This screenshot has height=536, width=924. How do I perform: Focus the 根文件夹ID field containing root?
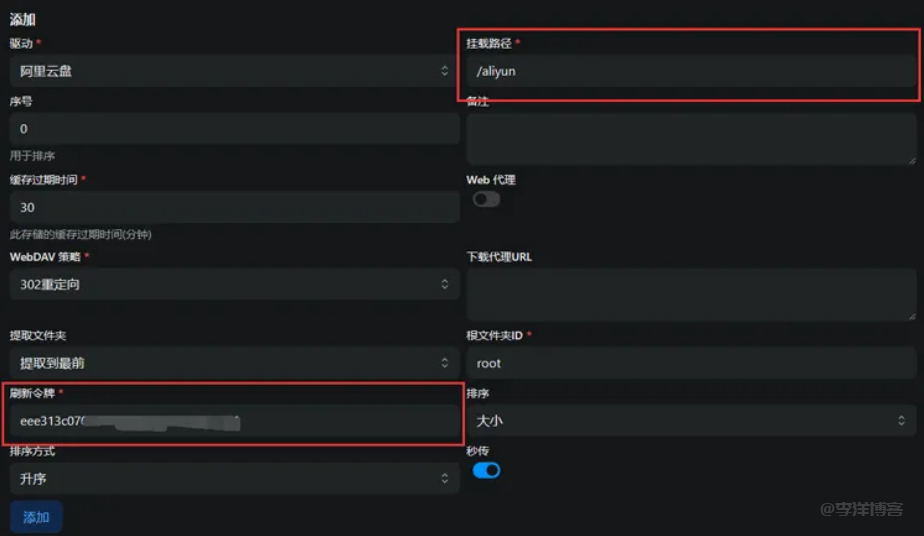point(690,363)
